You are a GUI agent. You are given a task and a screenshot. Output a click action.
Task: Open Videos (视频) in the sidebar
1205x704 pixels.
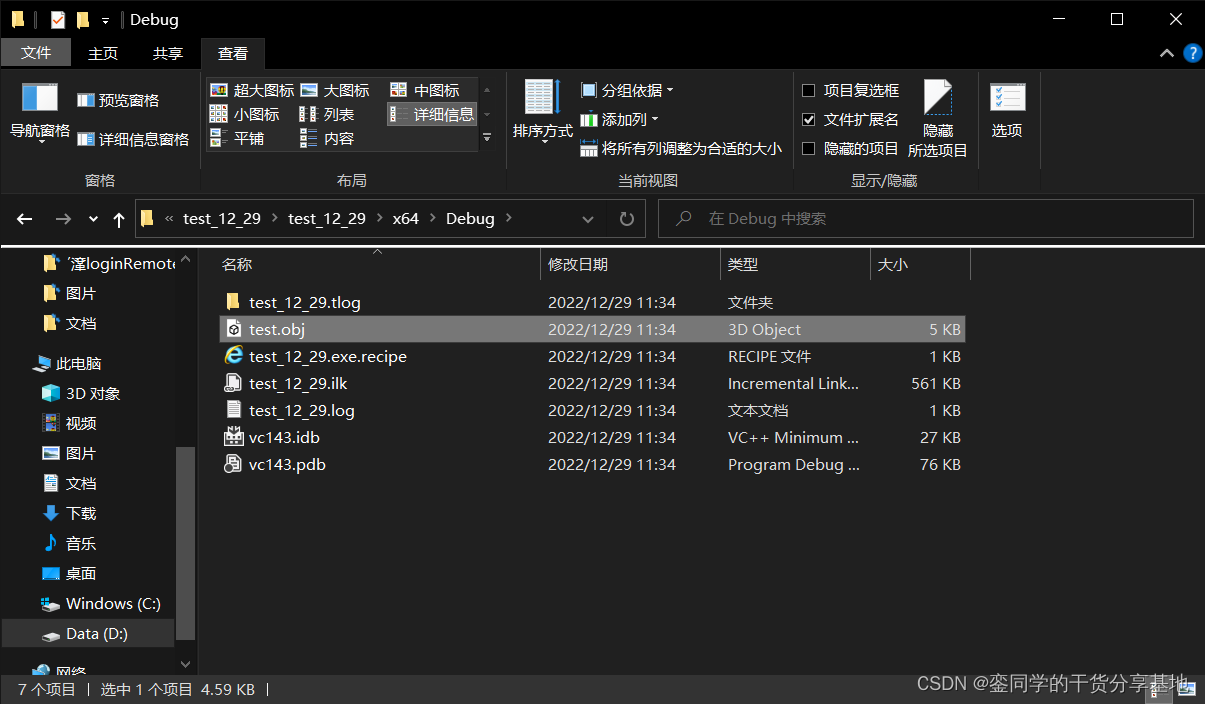(68, 423)
